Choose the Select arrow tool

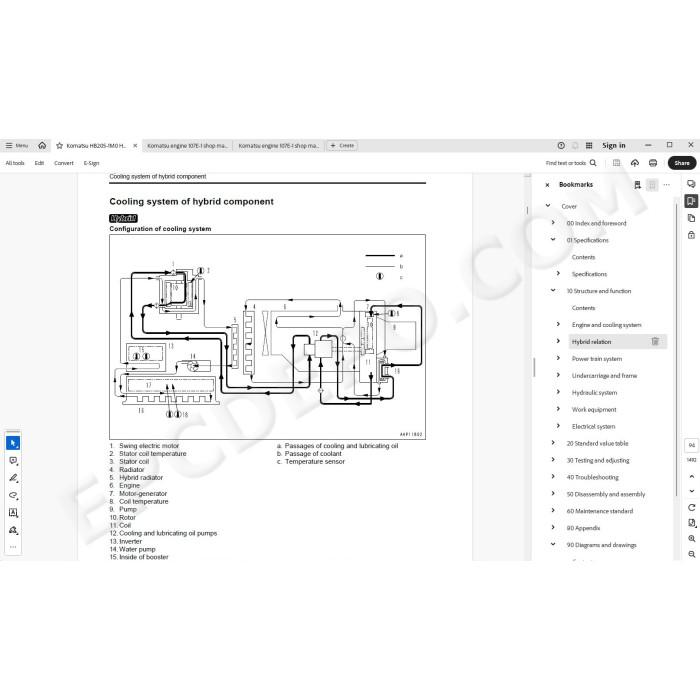(13, 443)
